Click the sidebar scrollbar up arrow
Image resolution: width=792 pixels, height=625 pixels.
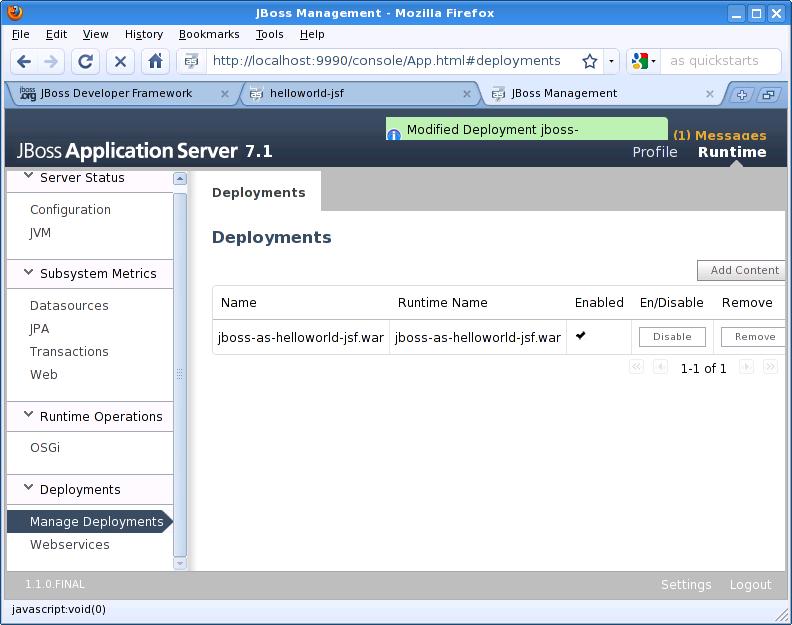pyautogui.click(x=180, y=179)
